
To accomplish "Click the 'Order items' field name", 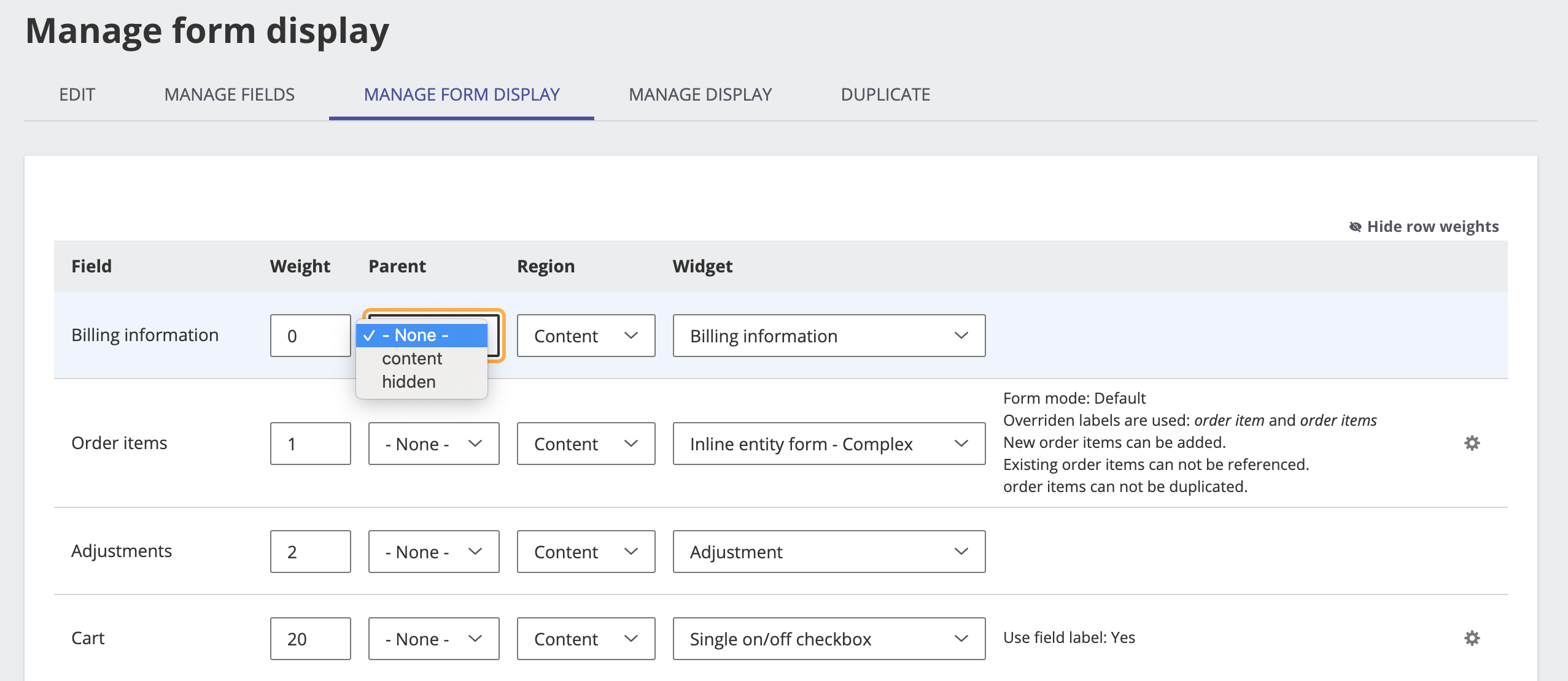I will pos(119,443).
